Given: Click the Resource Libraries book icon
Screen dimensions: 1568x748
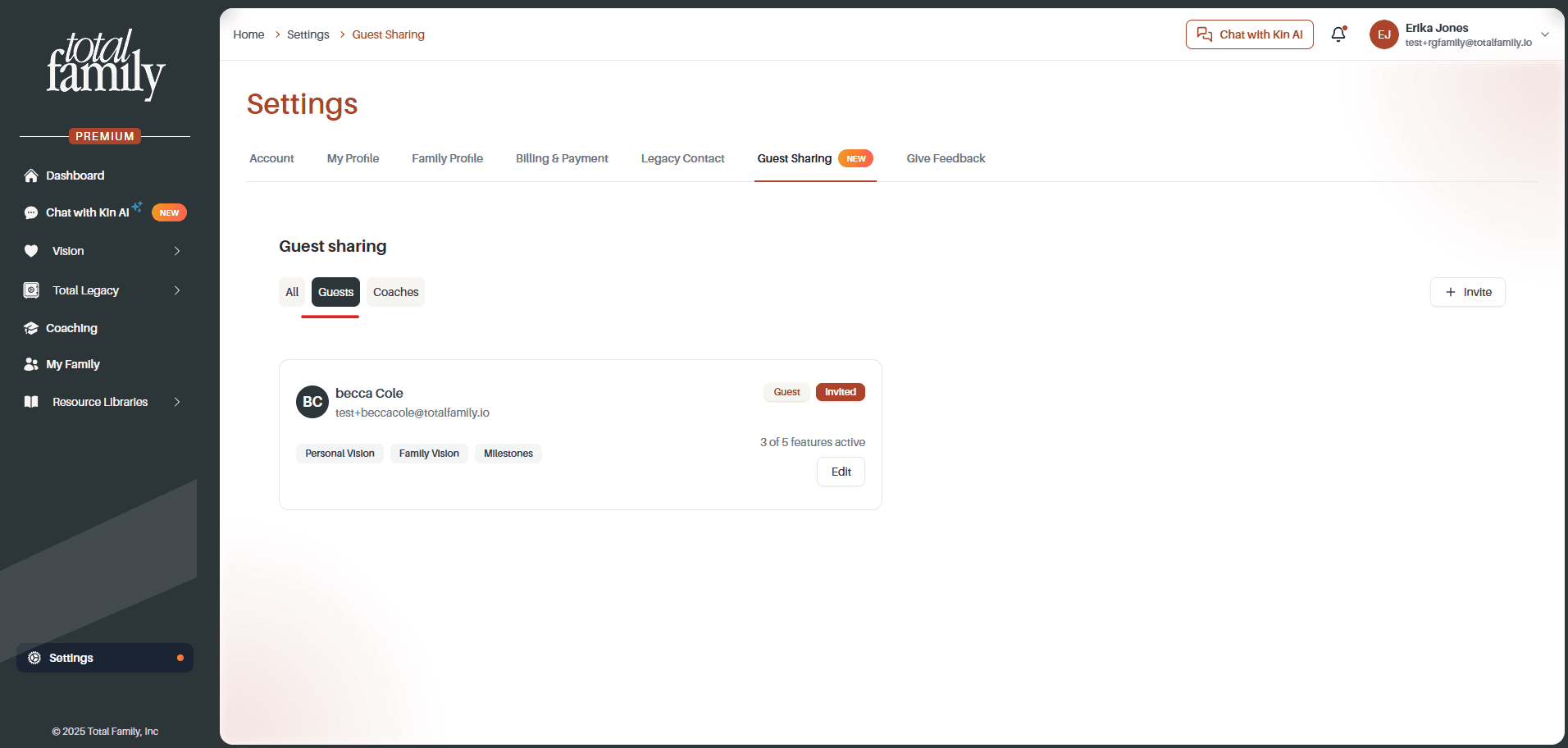Looking at the screenshot, I should tap(31, 402).
